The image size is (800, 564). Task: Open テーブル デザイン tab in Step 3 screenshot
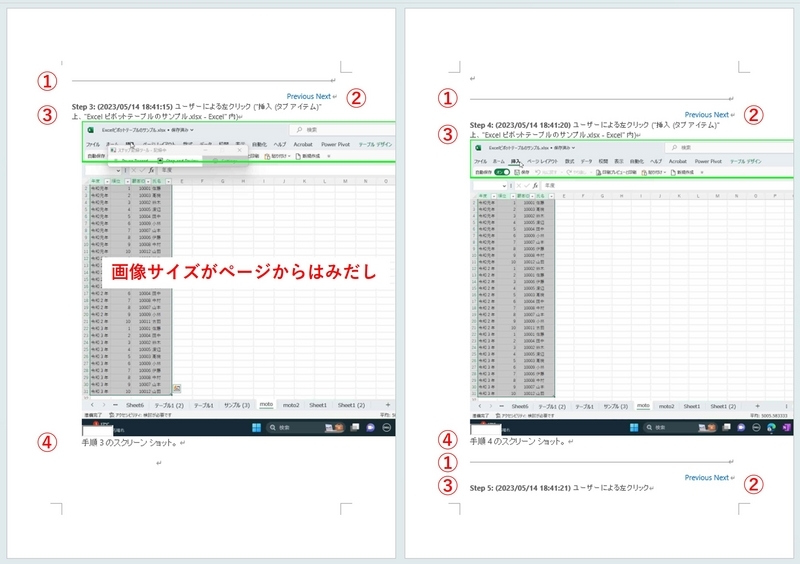click(375, 144)
